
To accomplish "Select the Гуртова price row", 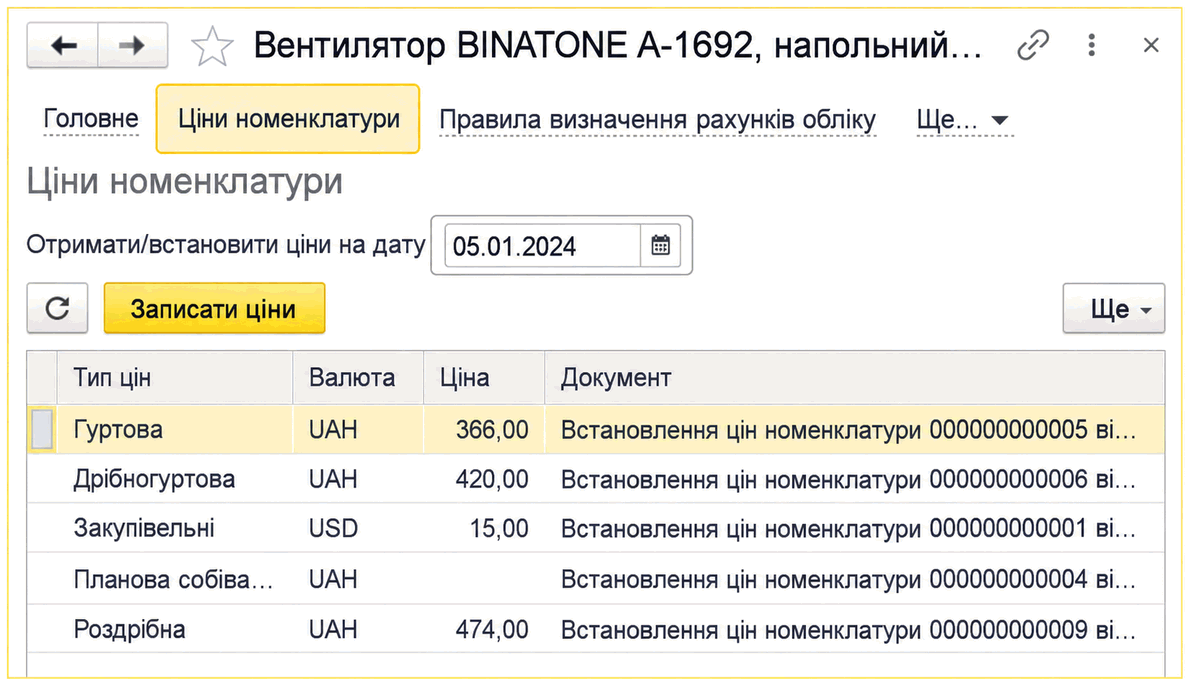I will click(595, 430).
